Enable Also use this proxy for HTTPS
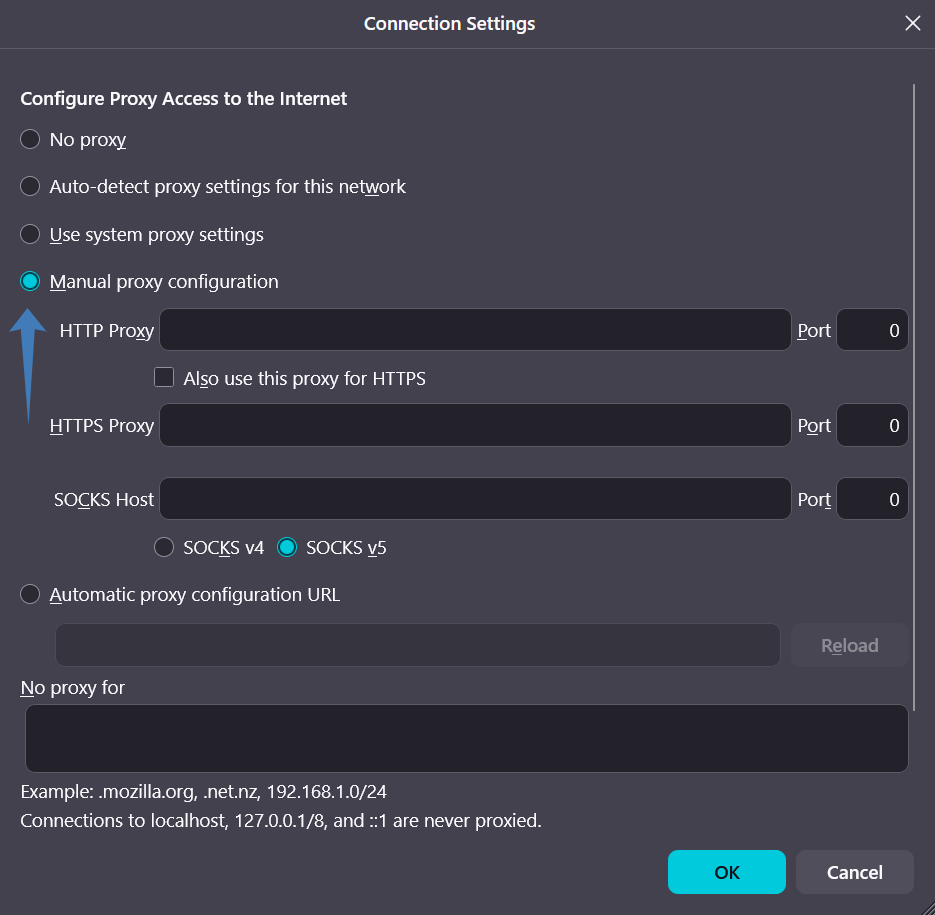This screenshot has height=915, width=935. tap(164, 378)
